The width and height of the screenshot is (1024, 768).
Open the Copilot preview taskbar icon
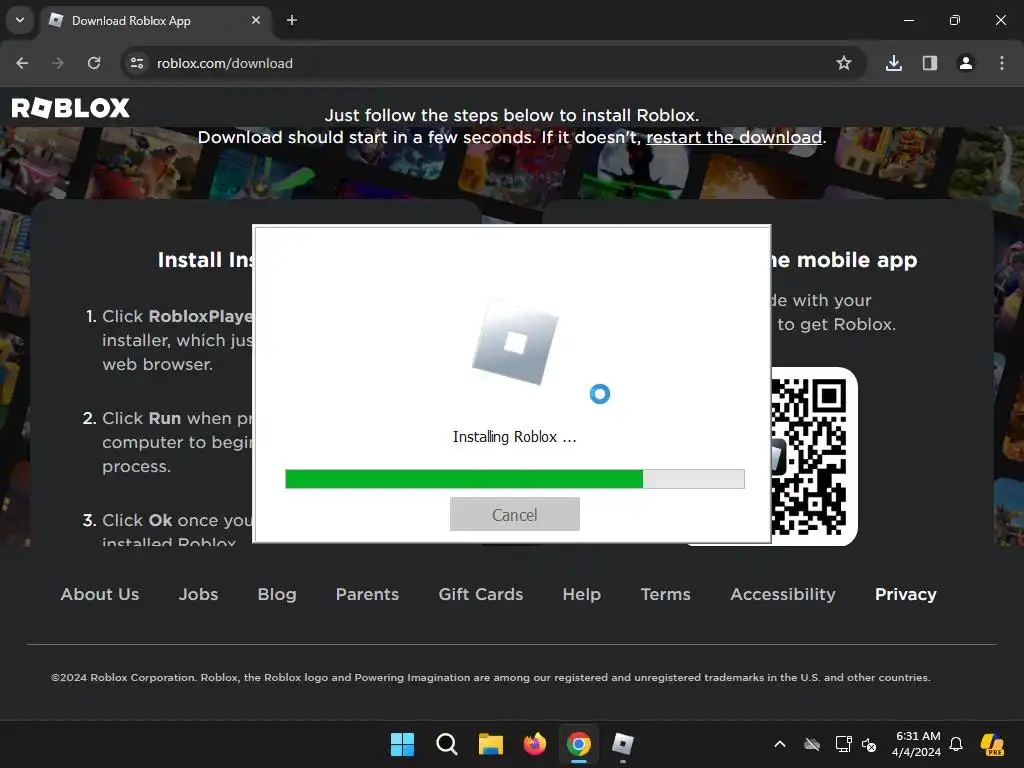993,744
